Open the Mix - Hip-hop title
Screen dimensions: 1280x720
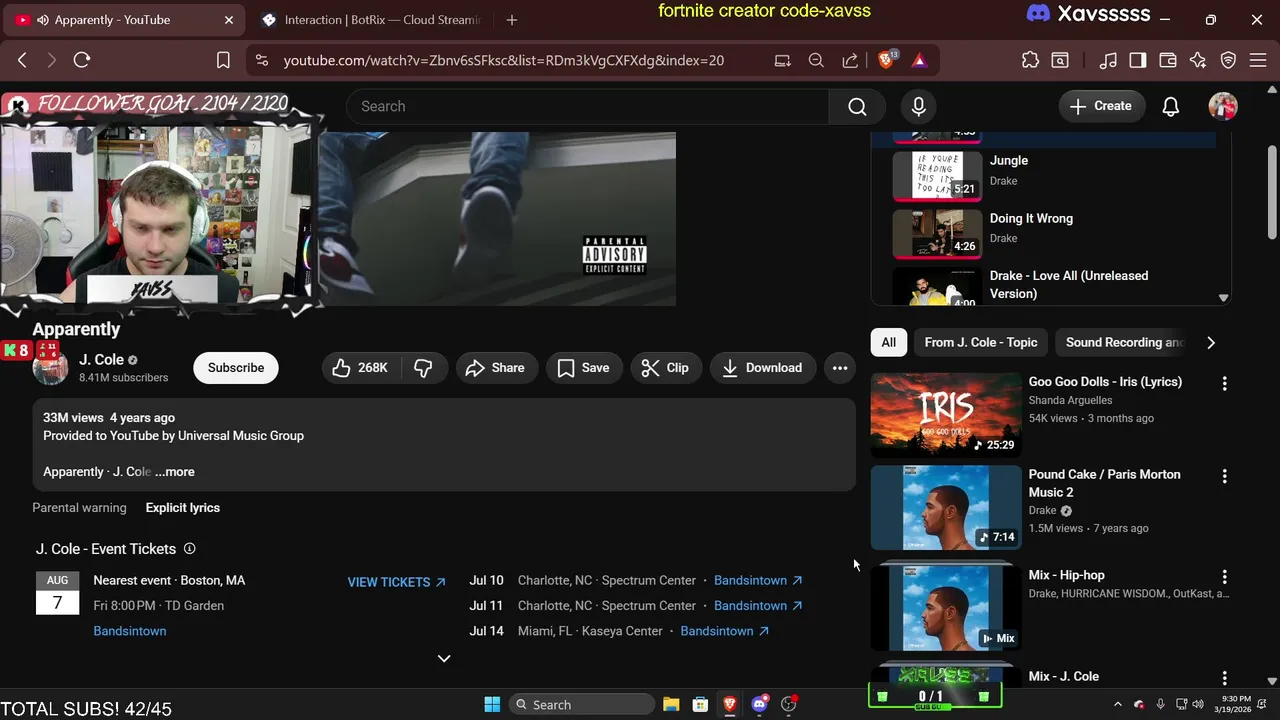click(1066, 575)
